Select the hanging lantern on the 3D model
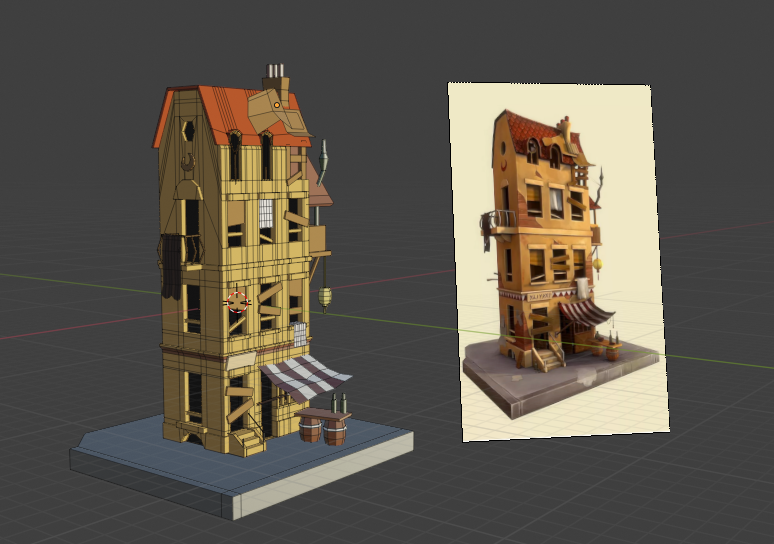 click(x=324, y=298)
